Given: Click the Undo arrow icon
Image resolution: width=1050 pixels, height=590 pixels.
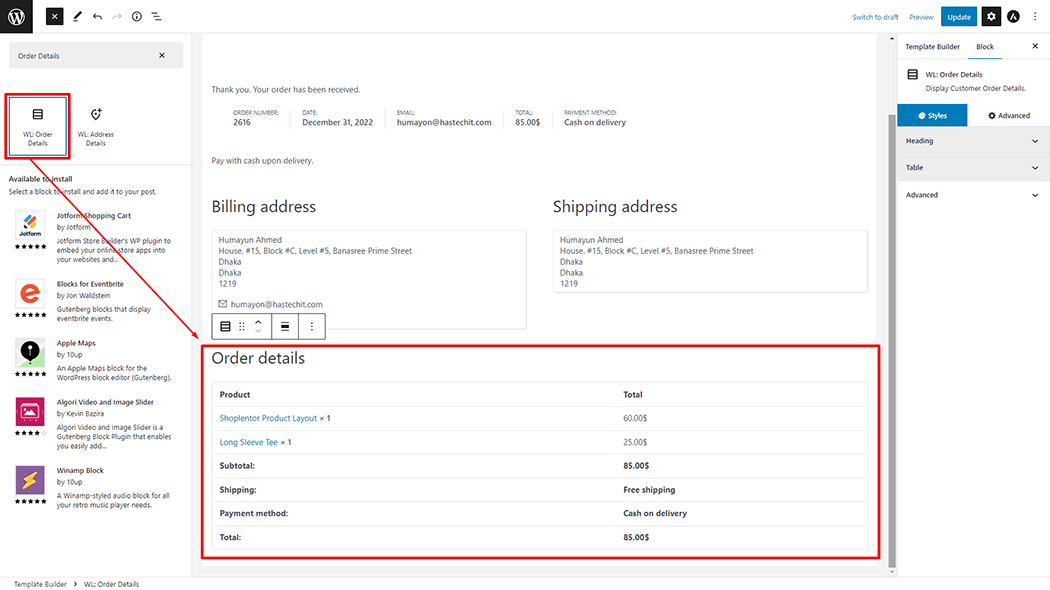Looking at the screenshot, I should pyautogui.click(x=97, y=17).
